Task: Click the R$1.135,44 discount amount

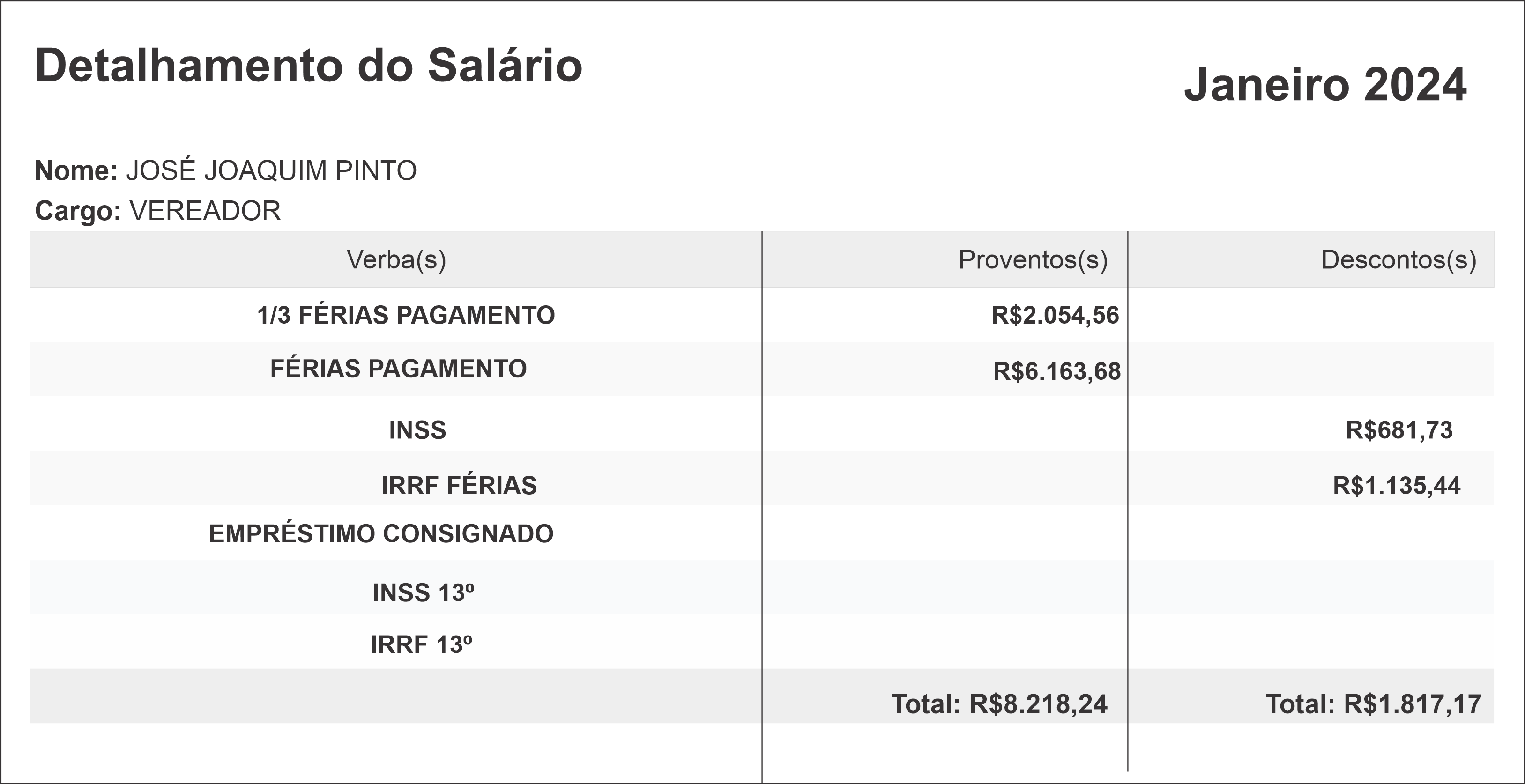Action: coord(1397,485)
